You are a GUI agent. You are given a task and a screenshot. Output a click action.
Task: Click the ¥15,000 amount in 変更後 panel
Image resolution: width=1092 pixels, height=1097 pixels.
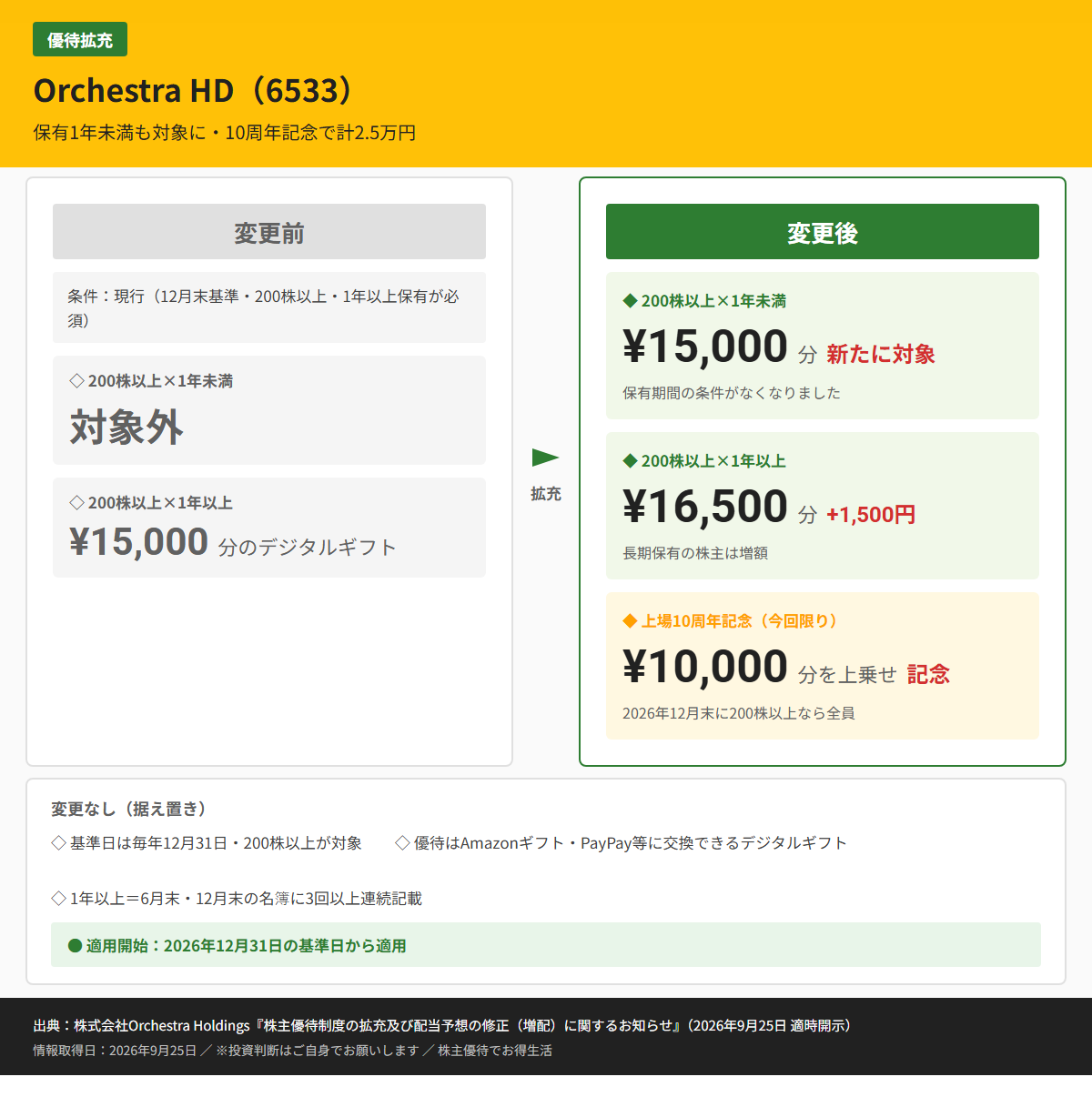tap(705, 347)
